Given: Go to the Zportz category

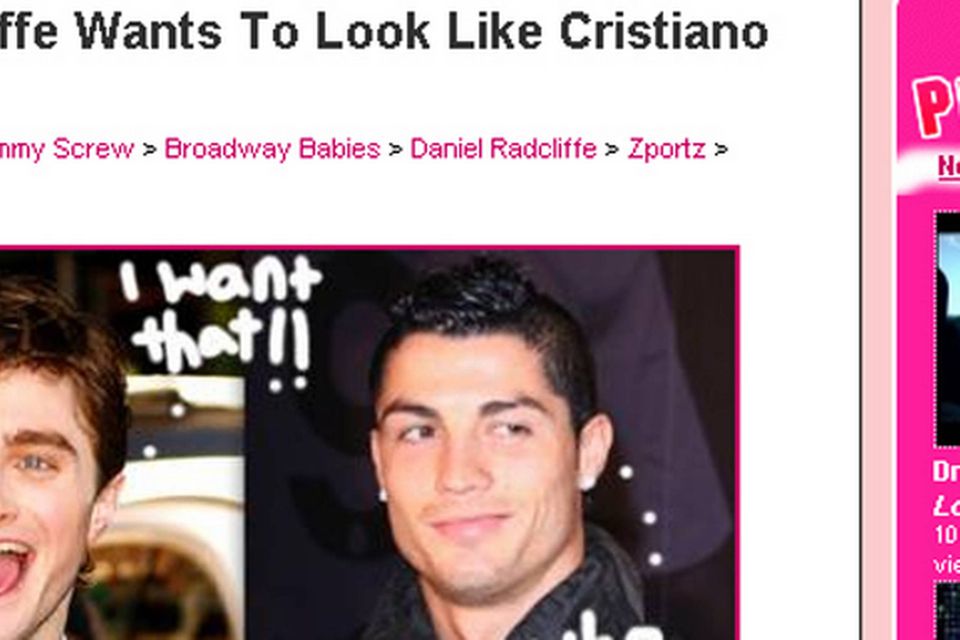Looking at the screenshot, I should click(x=666, y=149).
